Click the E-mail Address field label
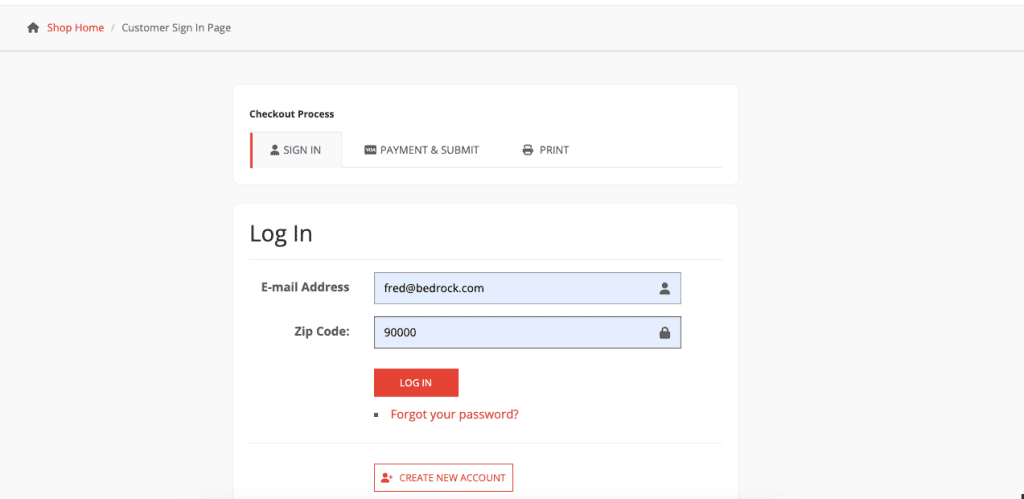This screenshot has height=499, width=1024. [x=305, y=287]
